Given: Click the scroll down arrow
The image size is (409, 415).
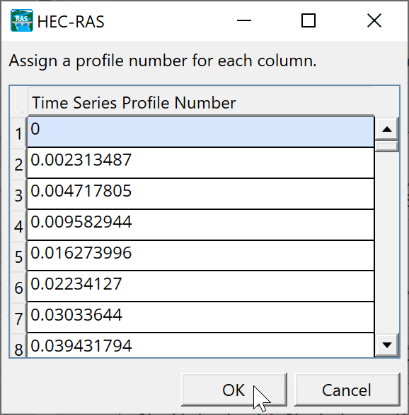Looking at the screenshot, I should [387, 345].
